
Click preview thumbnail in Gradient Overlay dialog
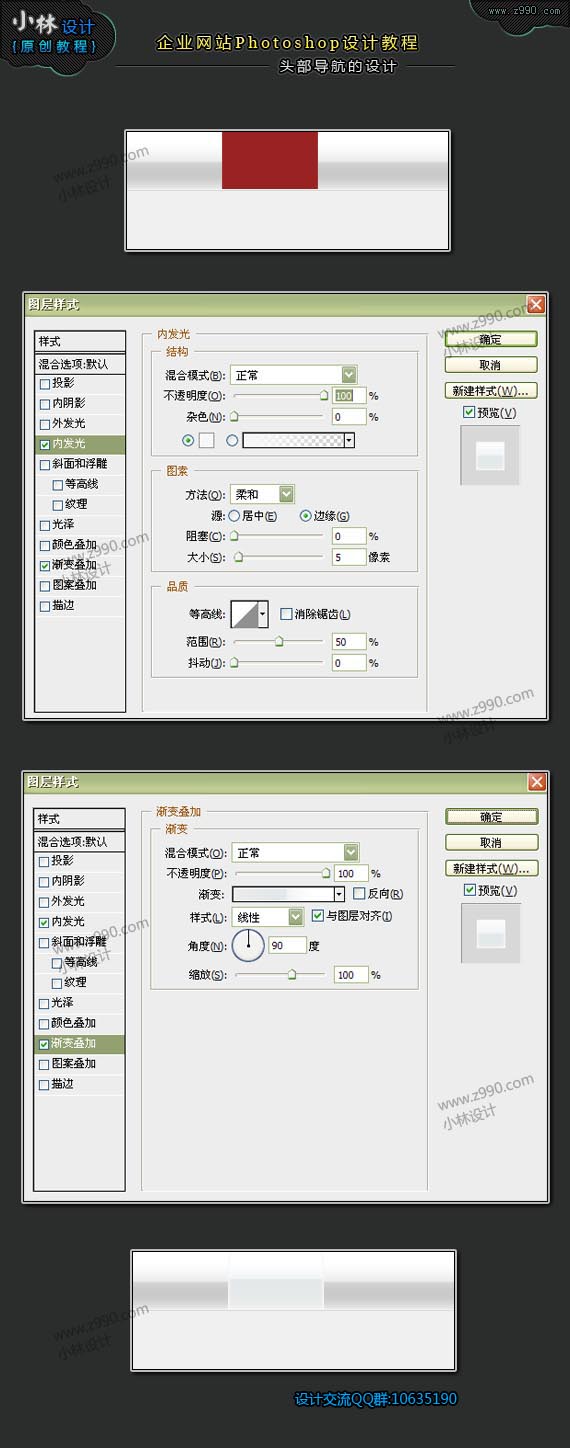tap(490, 933)
